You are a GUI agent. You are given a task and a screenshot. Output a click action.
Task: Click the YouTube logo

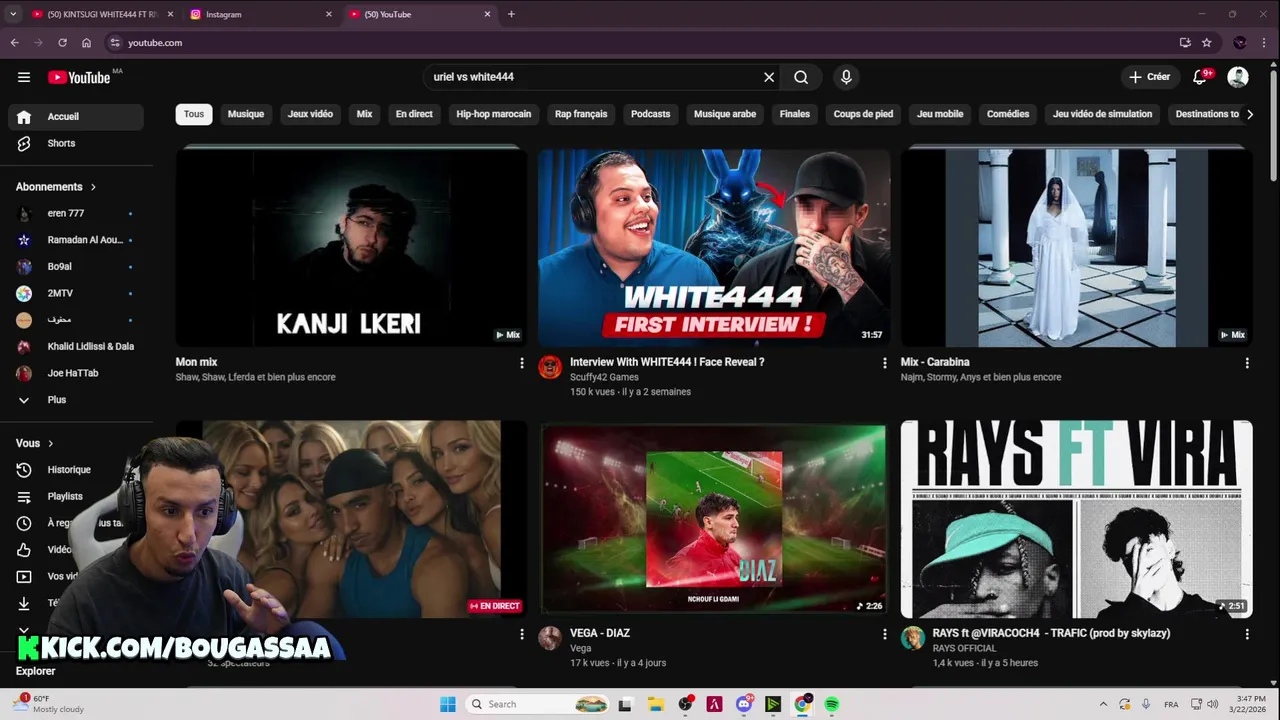pos(79,77)
